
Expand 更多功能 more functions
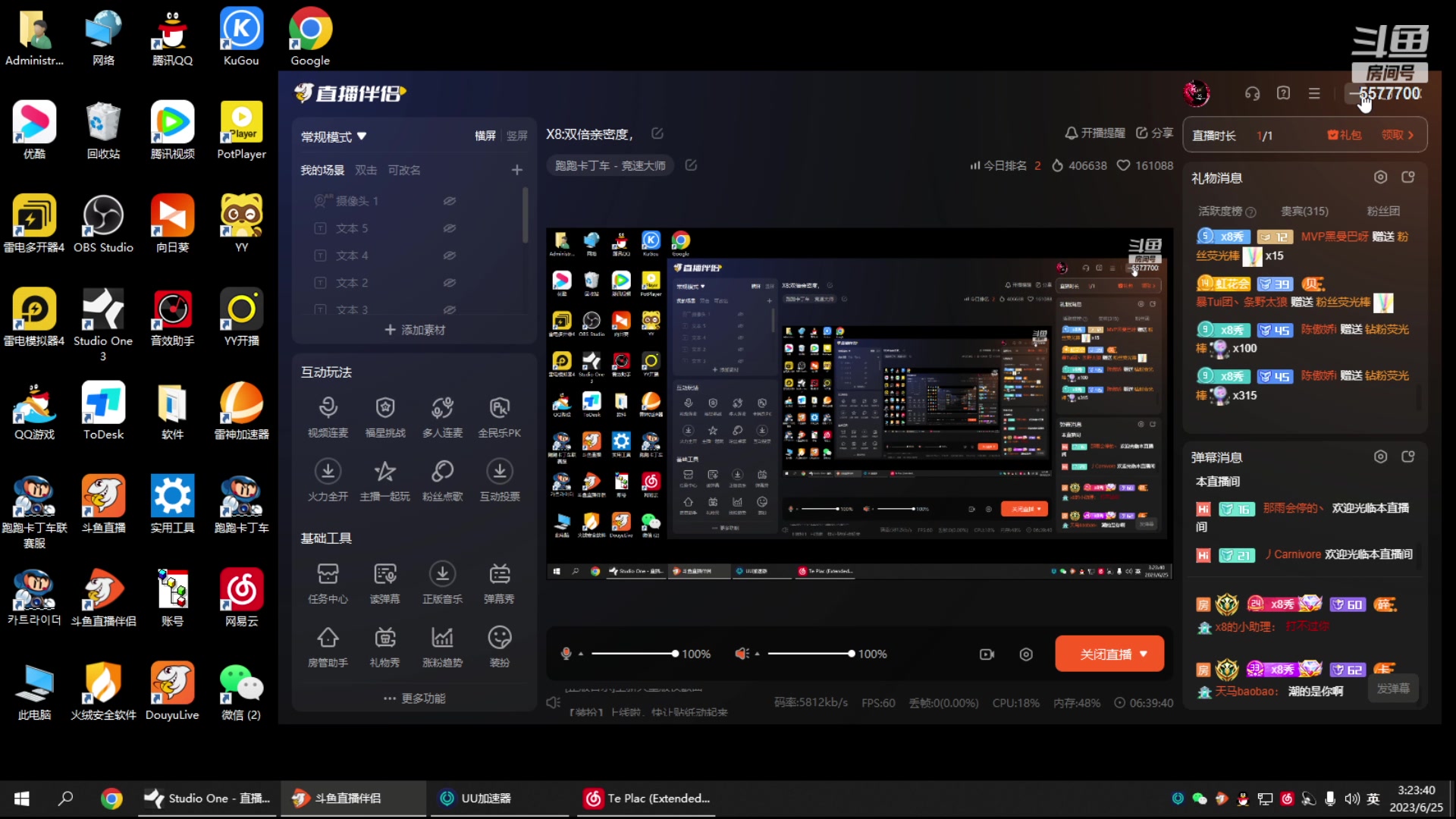[414, 698]
